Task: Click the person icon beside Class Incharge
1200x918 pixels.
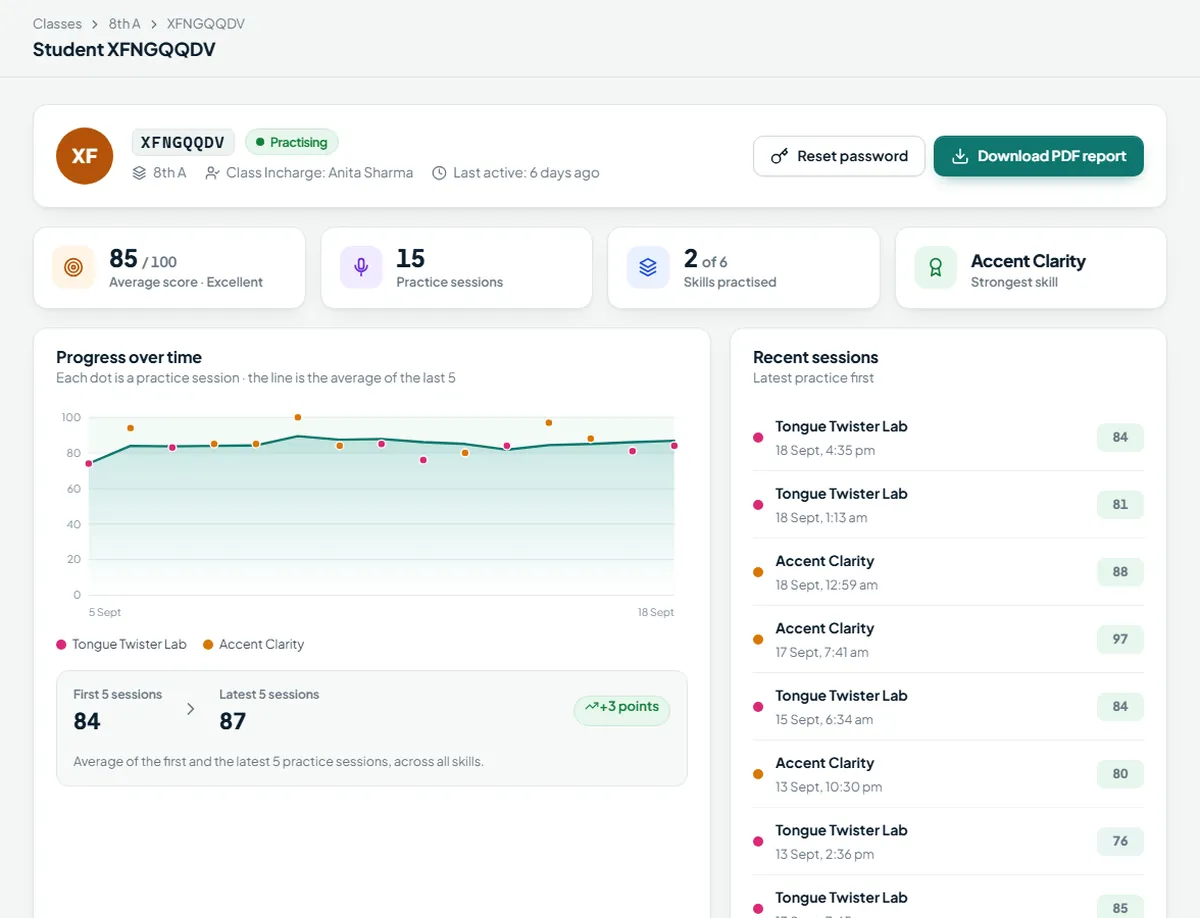Action: (212, 173)
